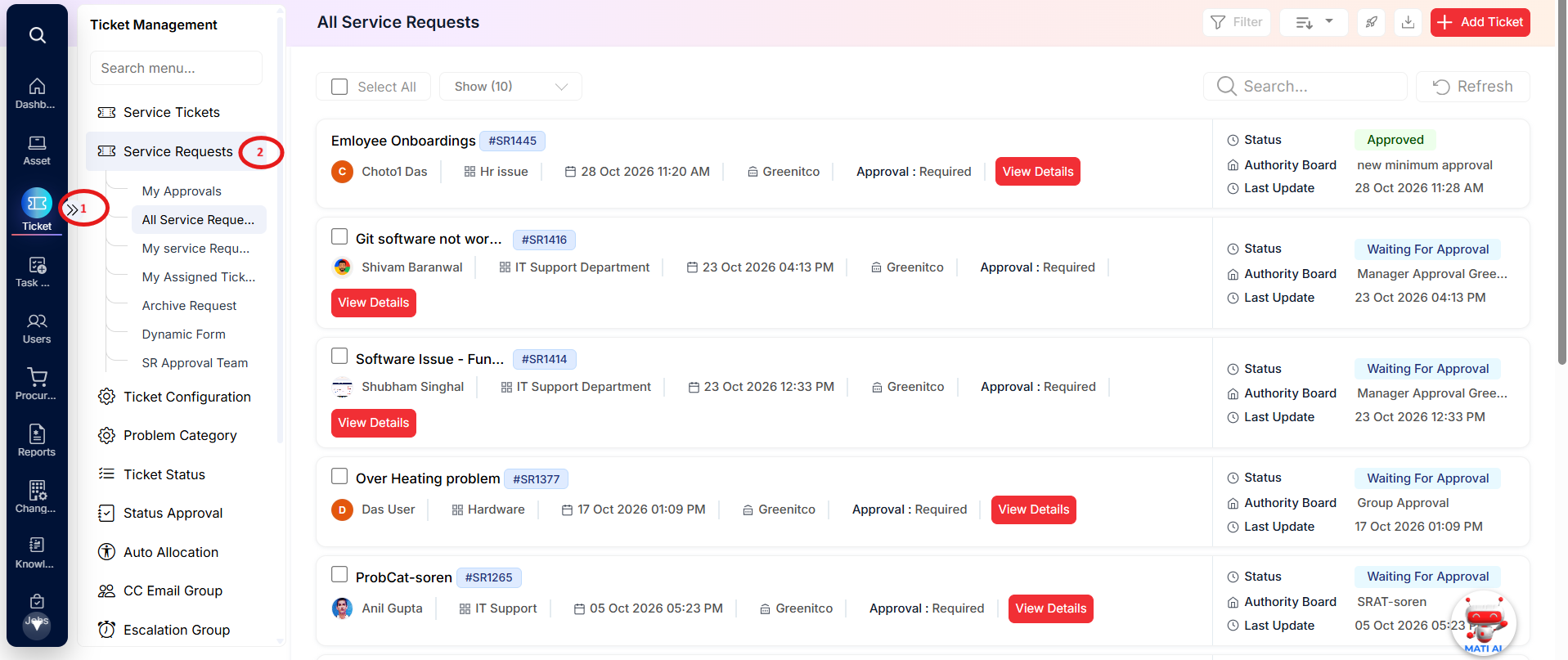Viewport: 1568px width, 660px height.
Task: View Details of Emloyee Onboardings request
Action: point(1037,172)
